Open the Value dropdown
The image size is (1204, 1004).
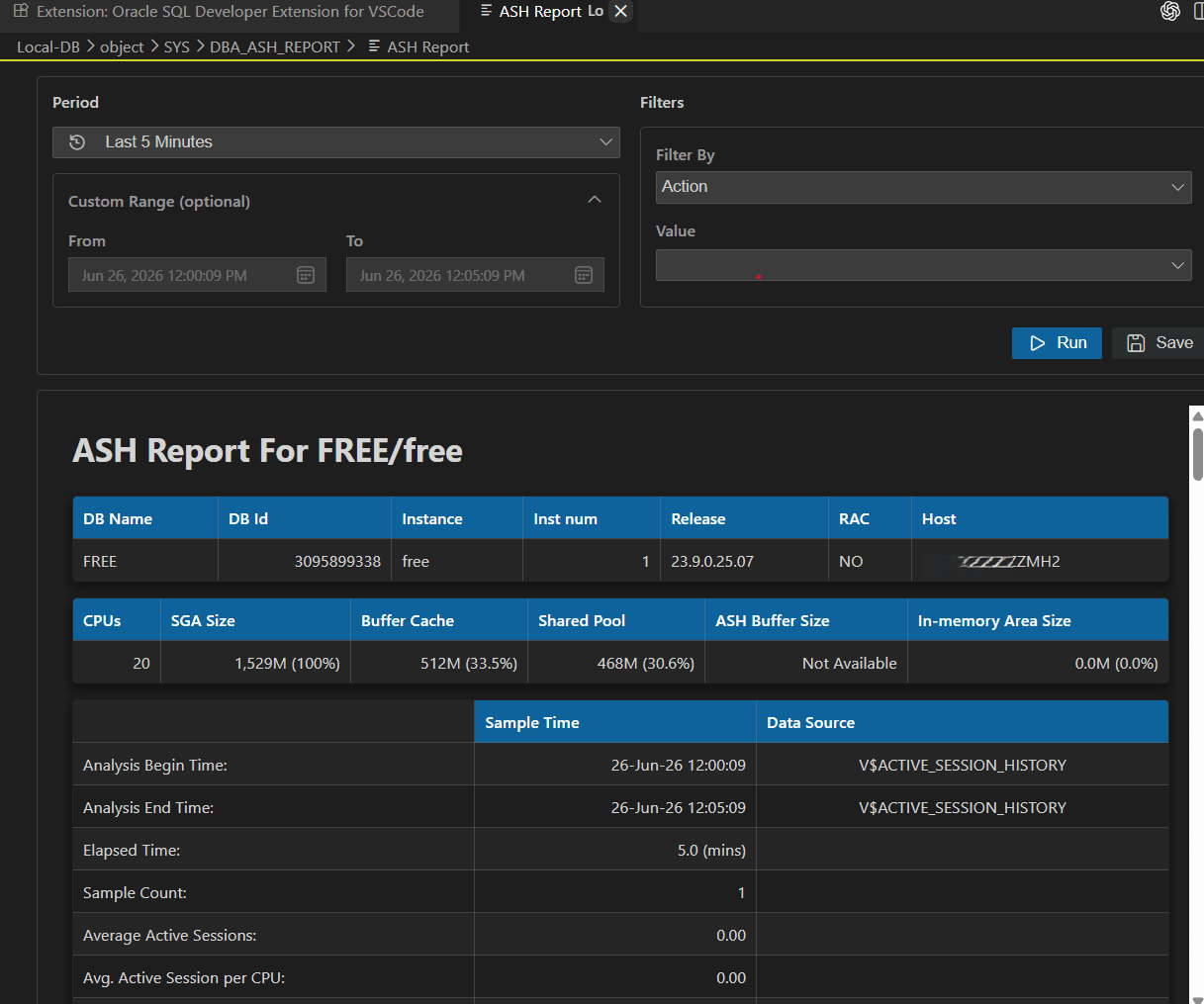click(924, 265)
